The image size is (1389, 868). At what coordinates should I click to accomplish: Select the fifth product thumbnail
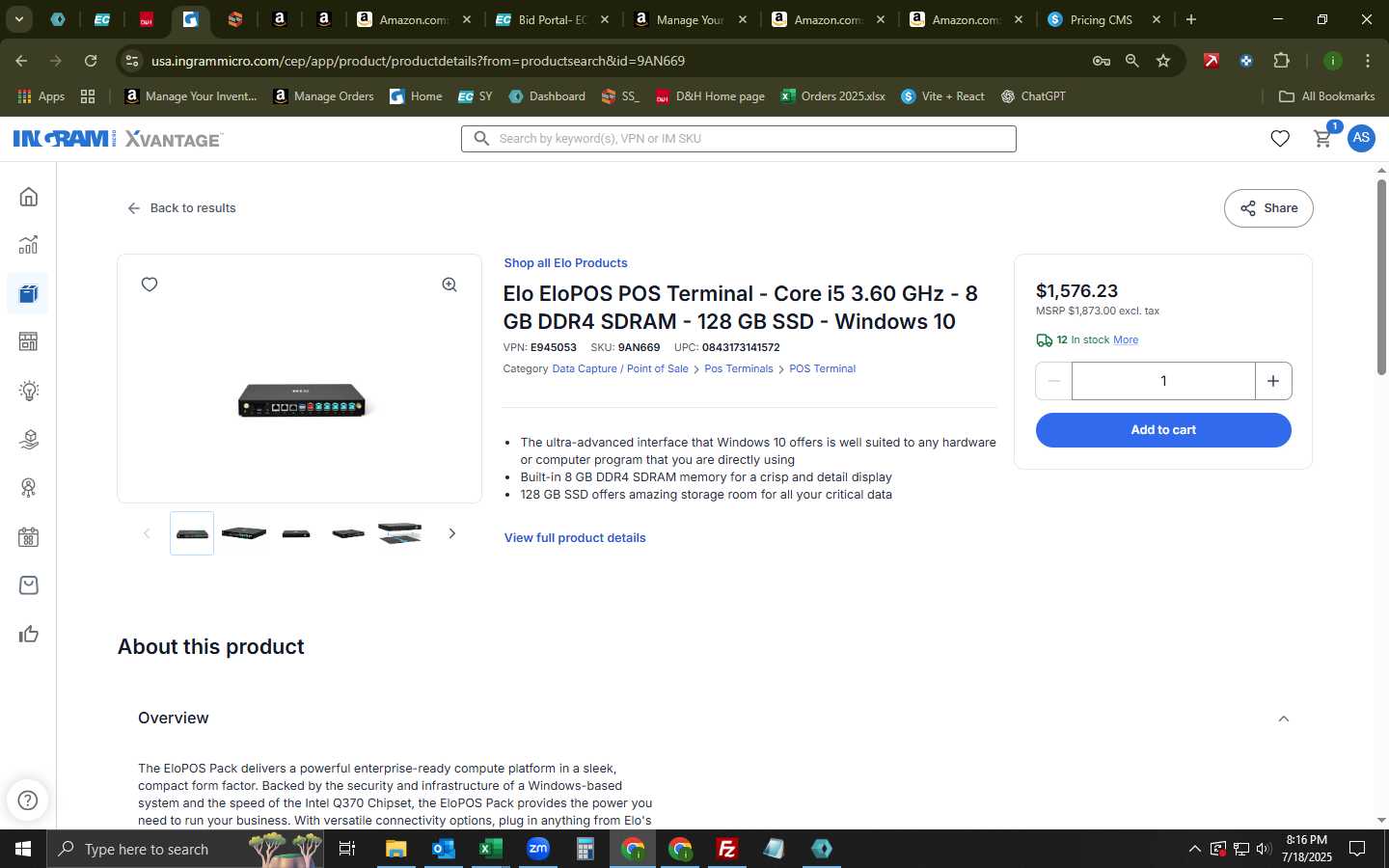coord(400,533)
